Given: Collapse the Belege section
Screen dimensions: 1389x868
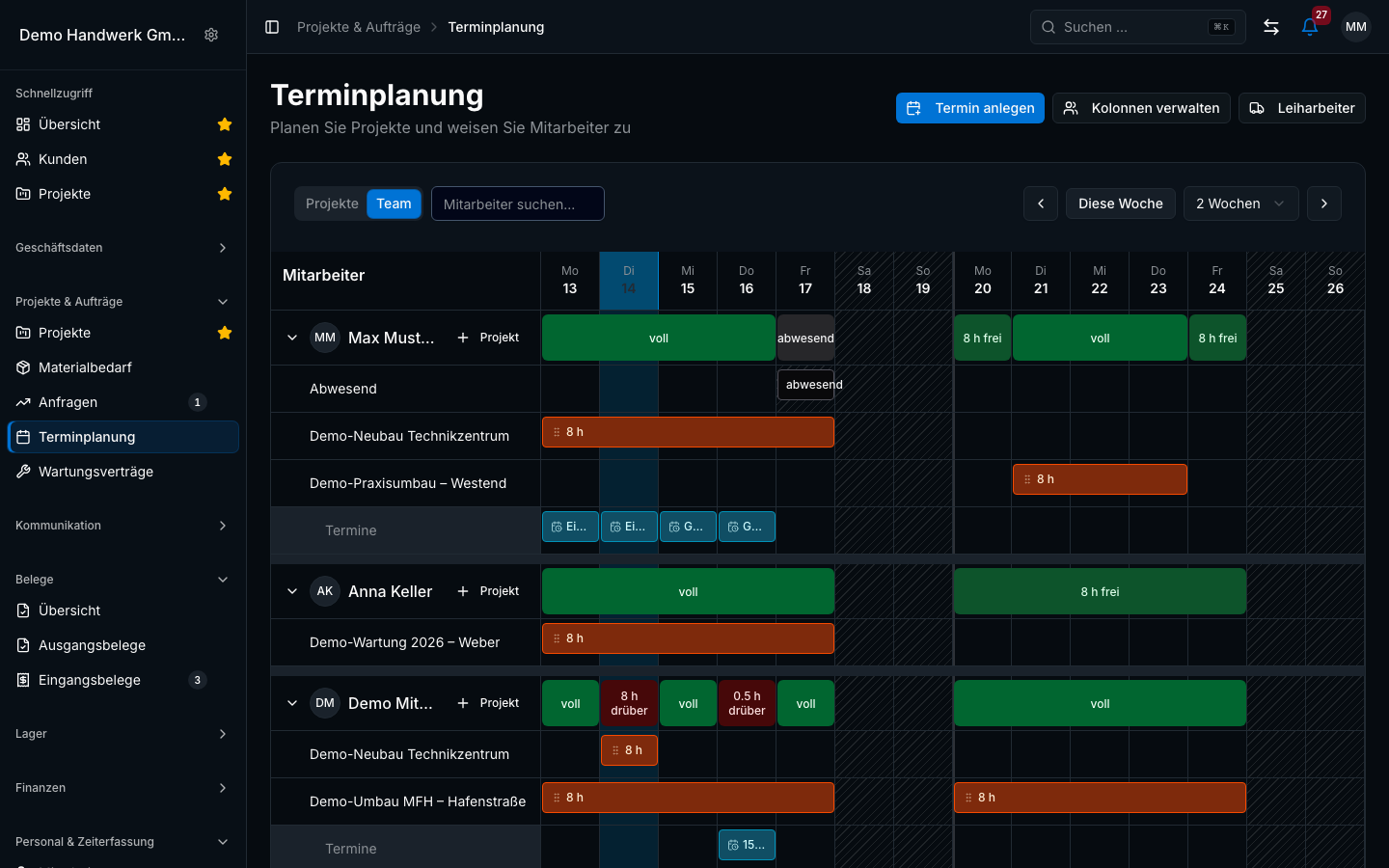Looking at the screenshot, I should point(123,580).
